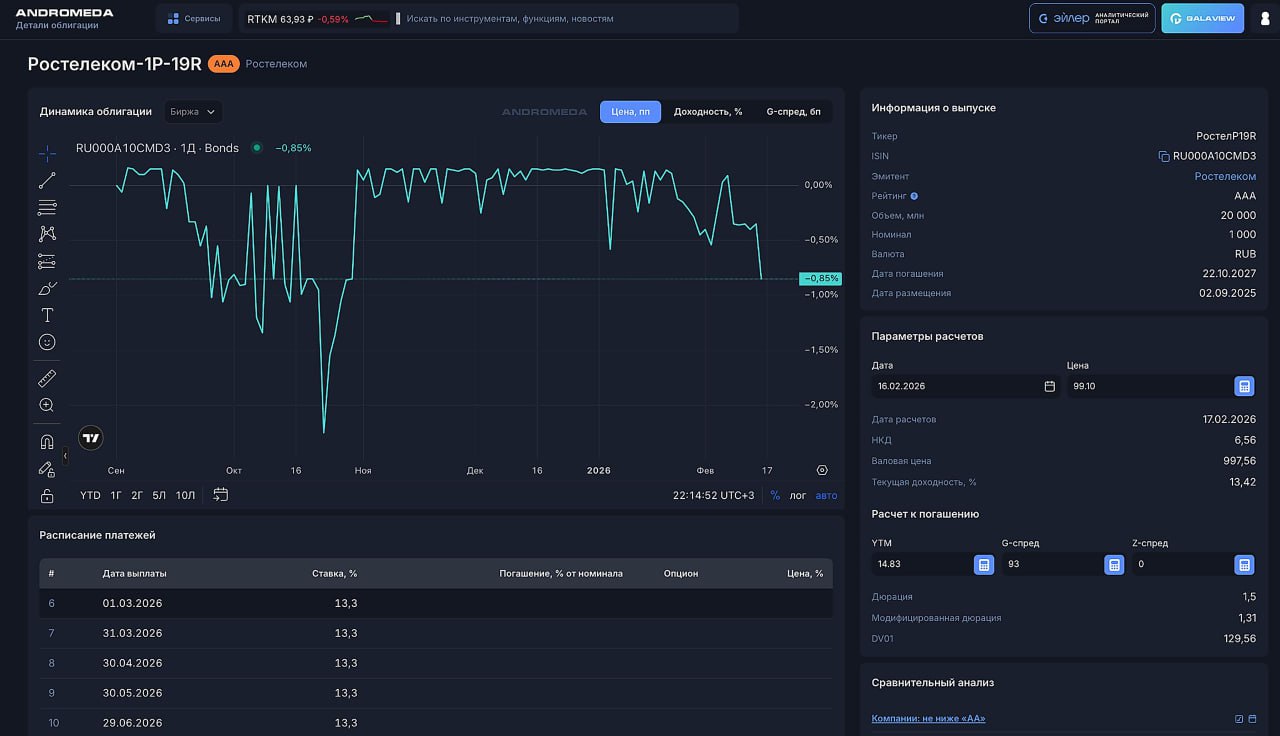Open the 'Ростелеком' issuer link

click(x=1225, y=176)
